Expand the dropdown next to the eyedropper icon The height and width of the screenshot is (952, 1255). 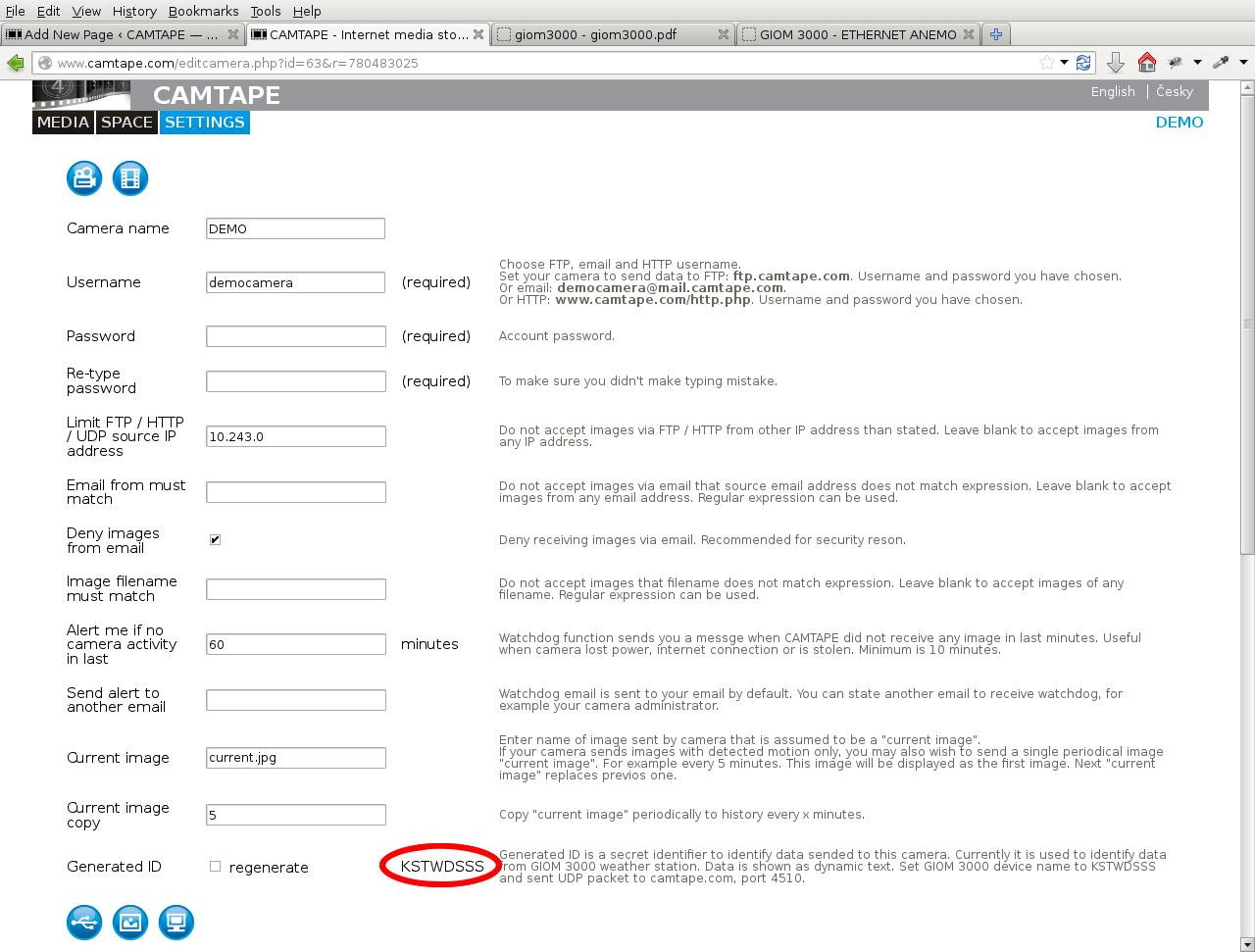click(1243, 63)
